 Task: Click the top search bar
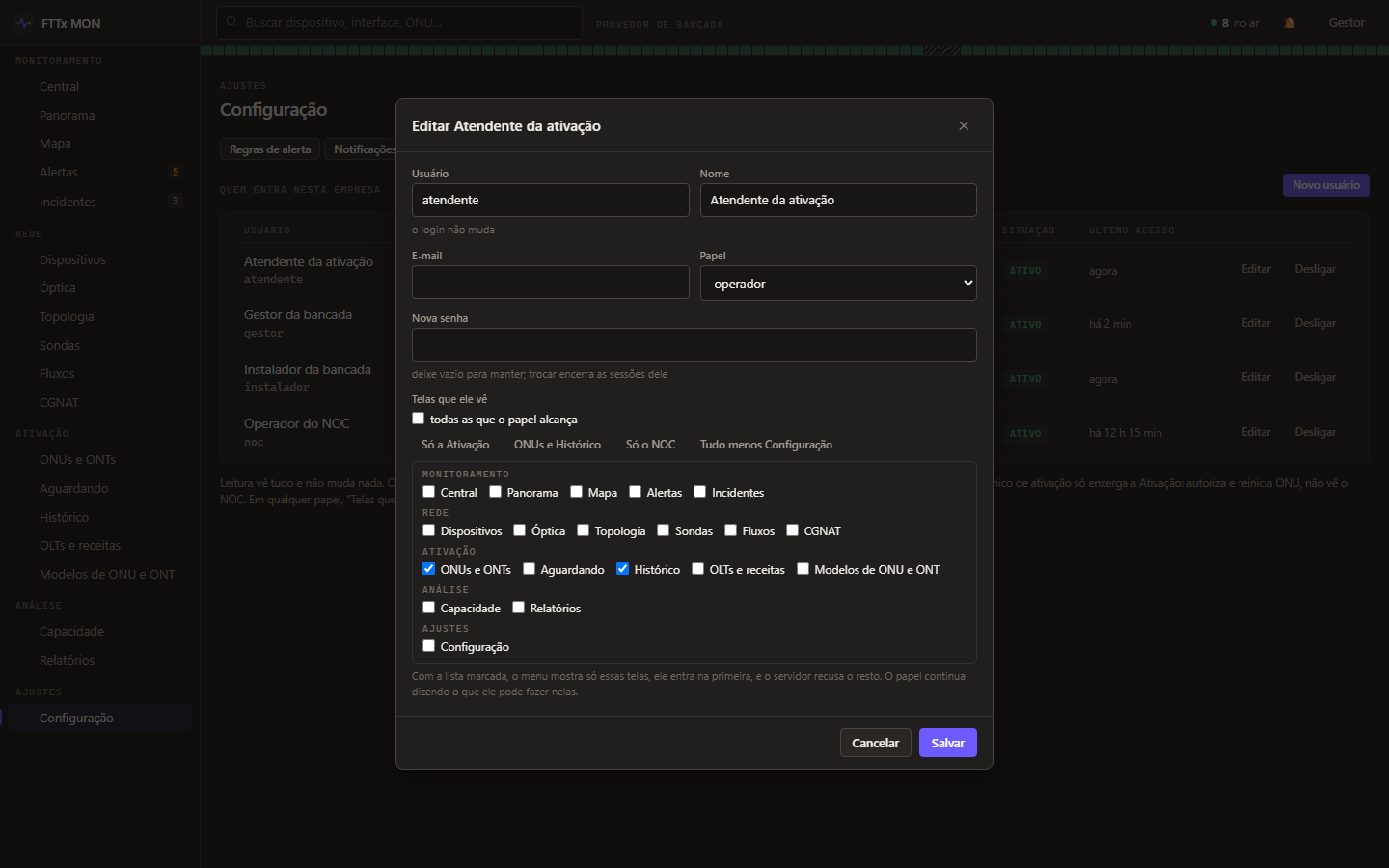(399, 22)
